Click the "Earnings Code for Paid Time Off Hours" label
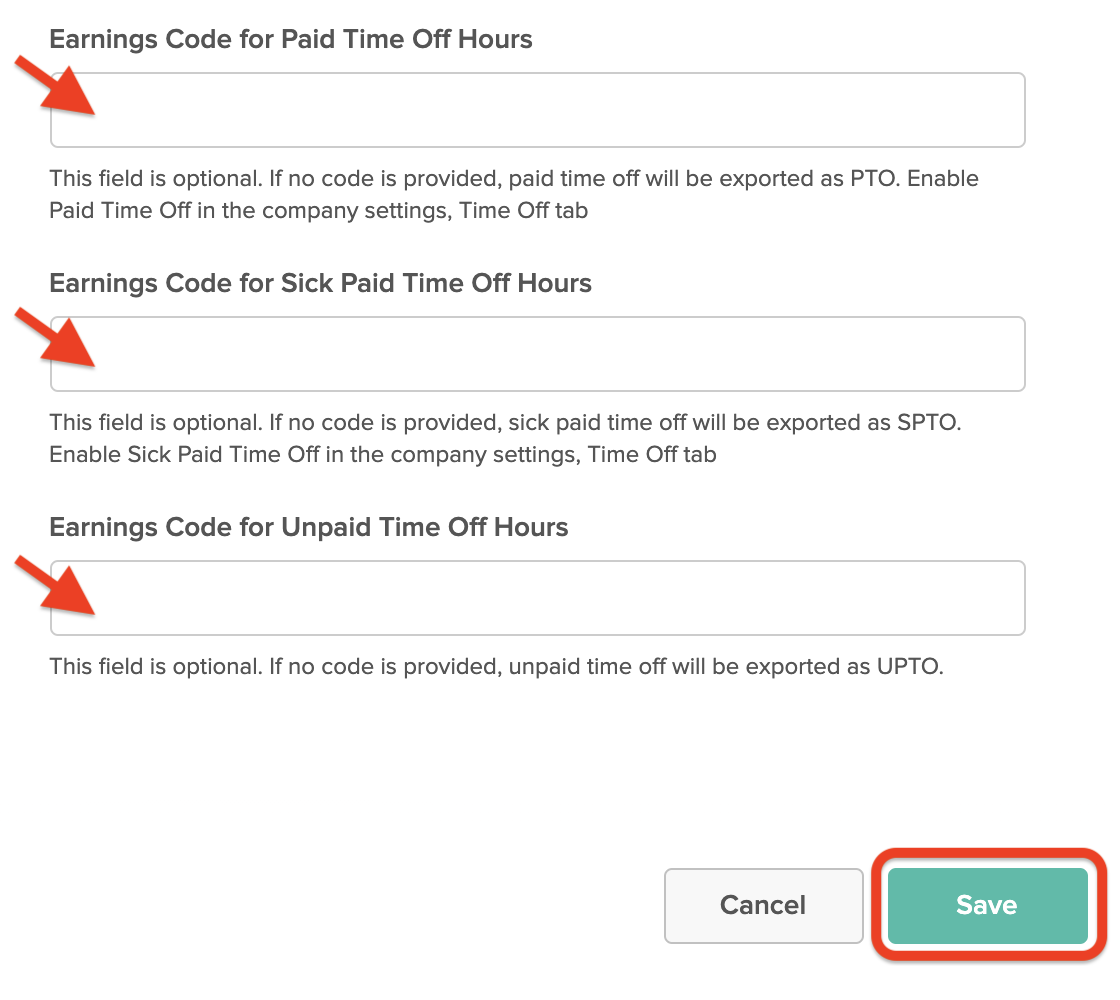 tap(290, 40)
